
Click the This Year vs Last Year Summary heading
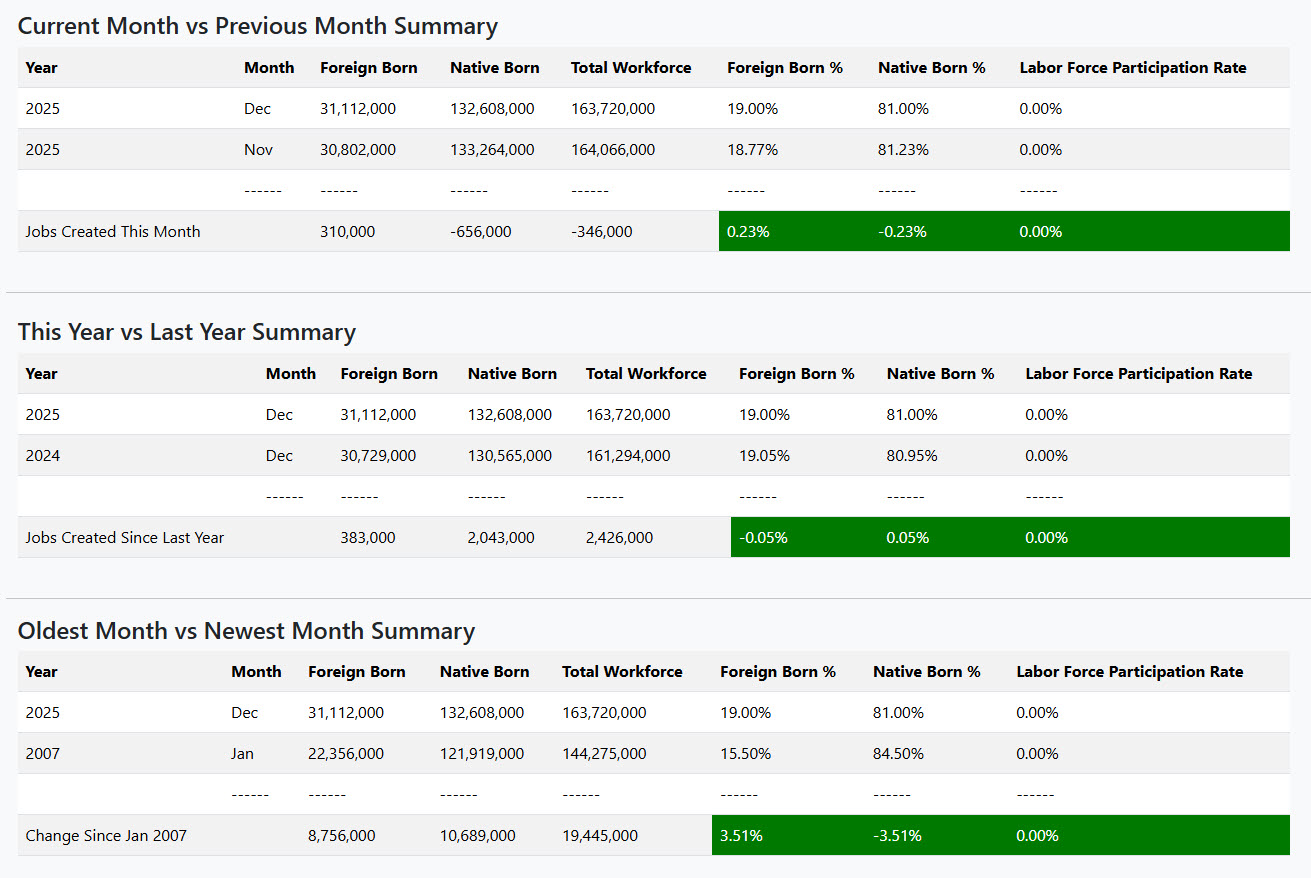point(187,332)
